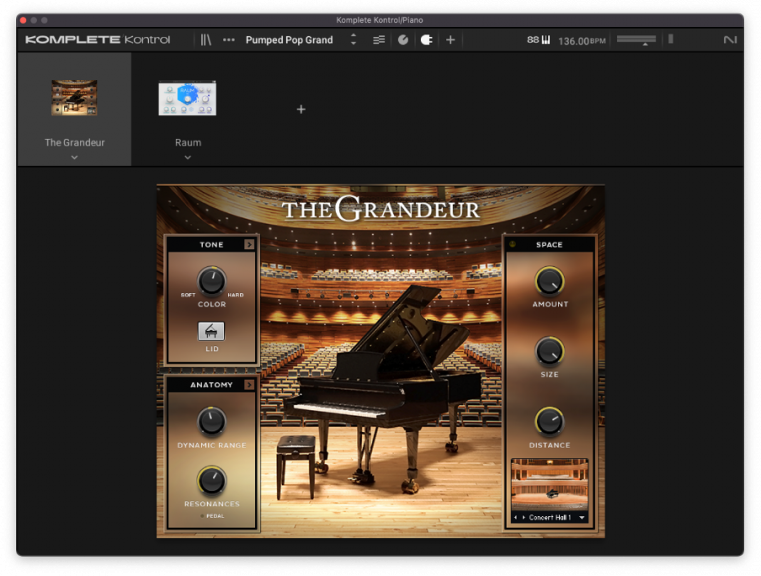Viewport: 761px width, 576px height.
Task: Step through presets with up/down arrows
Action: coord(353,39)
